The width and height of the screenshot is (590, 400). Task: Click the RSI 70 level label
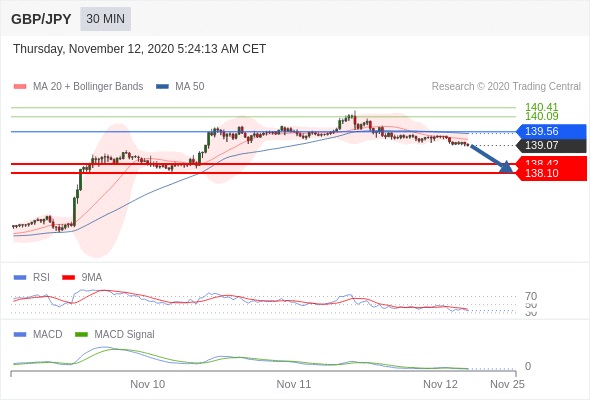(531, 296)
